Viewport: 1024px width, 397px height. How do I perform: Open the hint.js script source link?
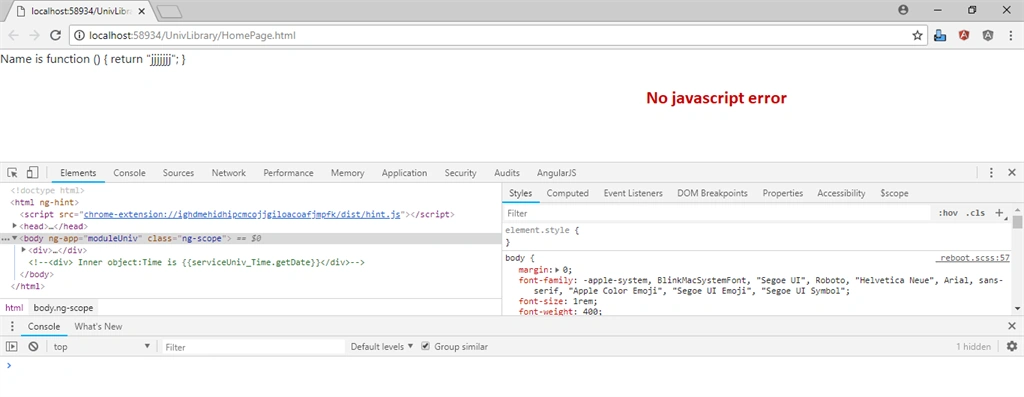tap(242, 214)
